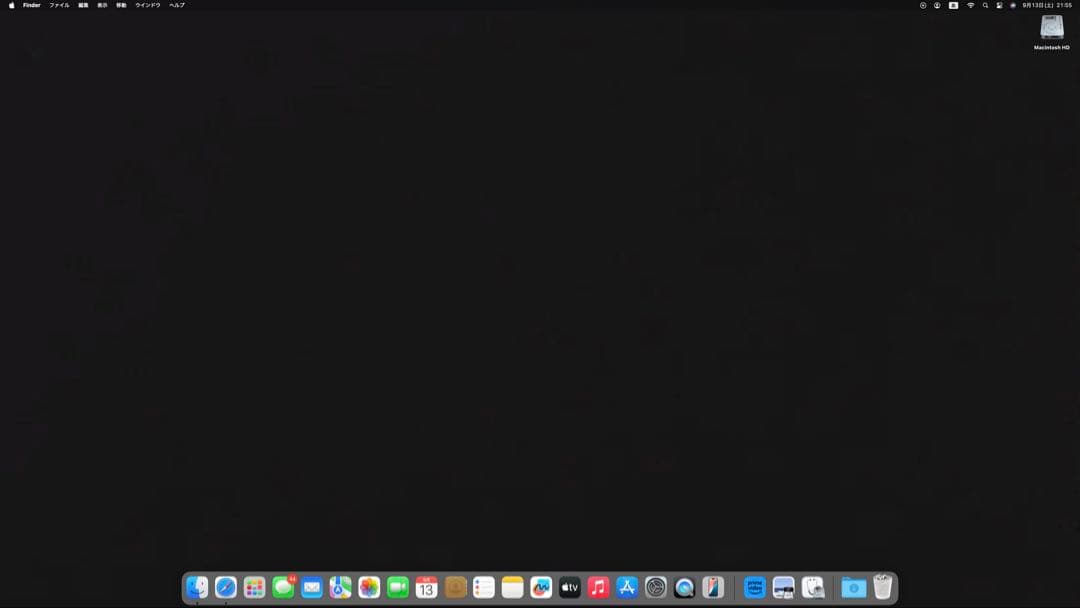Open the Wi-Fi status menu
The width and height of the screenshot is (1080, 608).
(x=971, y=5)
